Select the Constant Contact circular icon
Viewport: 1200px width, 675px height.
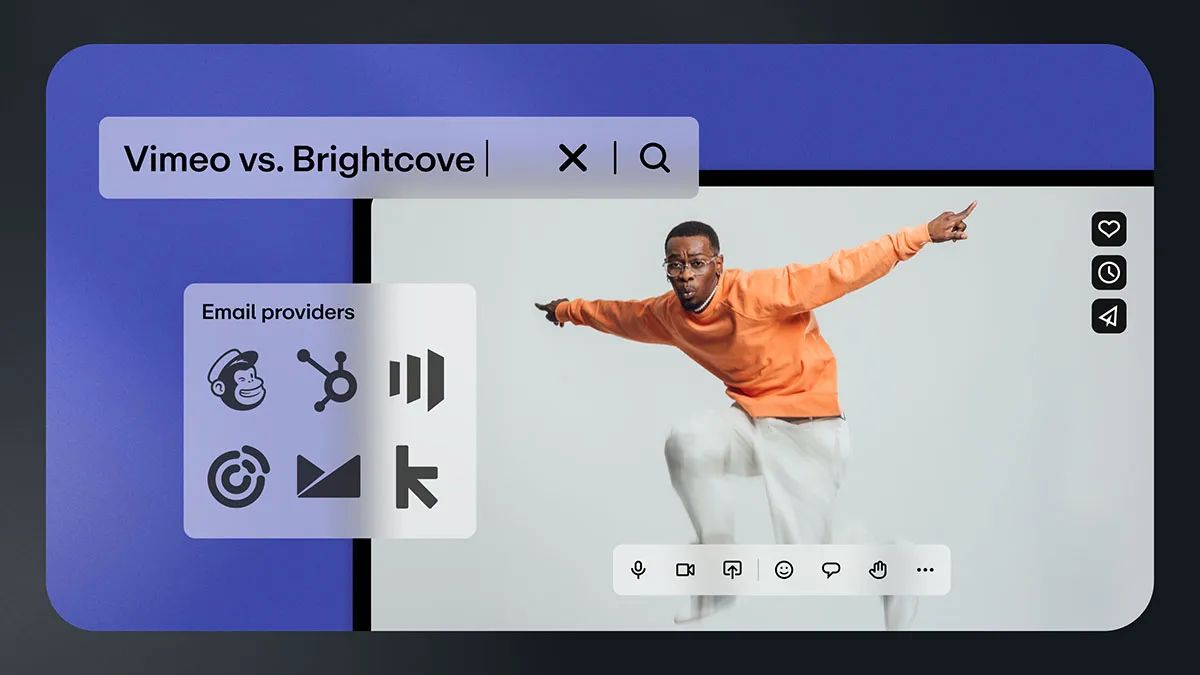coord(237,476)
